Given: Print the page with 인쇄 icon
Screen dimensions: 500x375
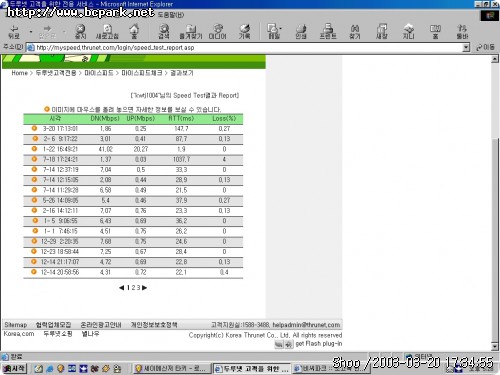Looking at the screenshot, I should [x=301, y=32].
